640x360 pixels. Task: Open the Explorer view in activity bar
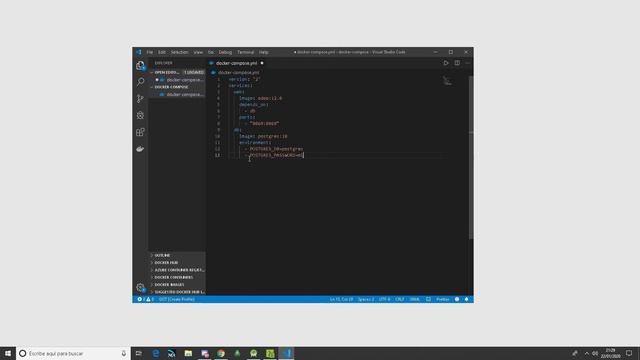(140, 66)
